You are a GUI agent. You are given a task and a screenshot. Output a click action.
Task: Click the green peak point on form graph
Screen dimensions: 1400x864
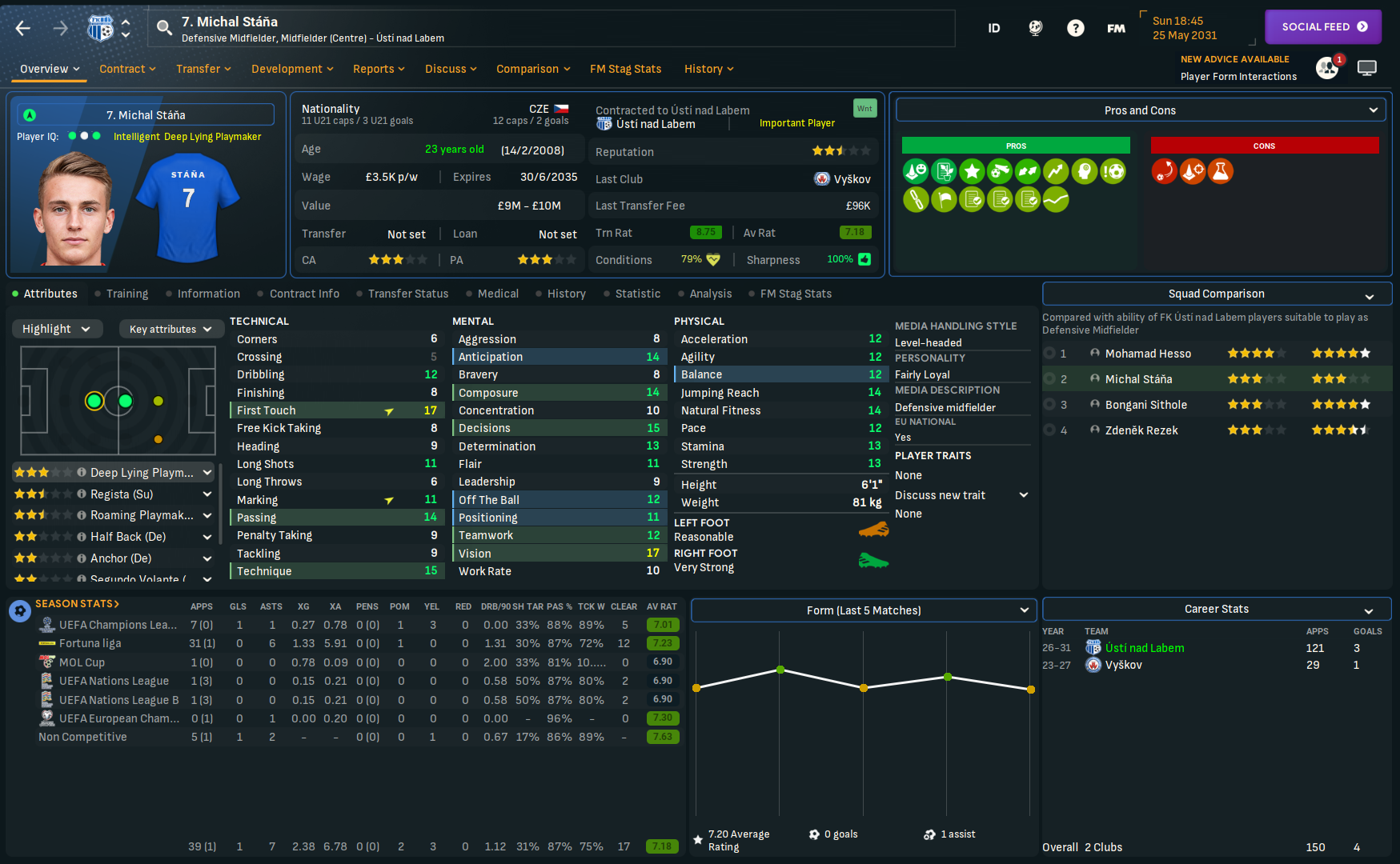pos(780,670)
